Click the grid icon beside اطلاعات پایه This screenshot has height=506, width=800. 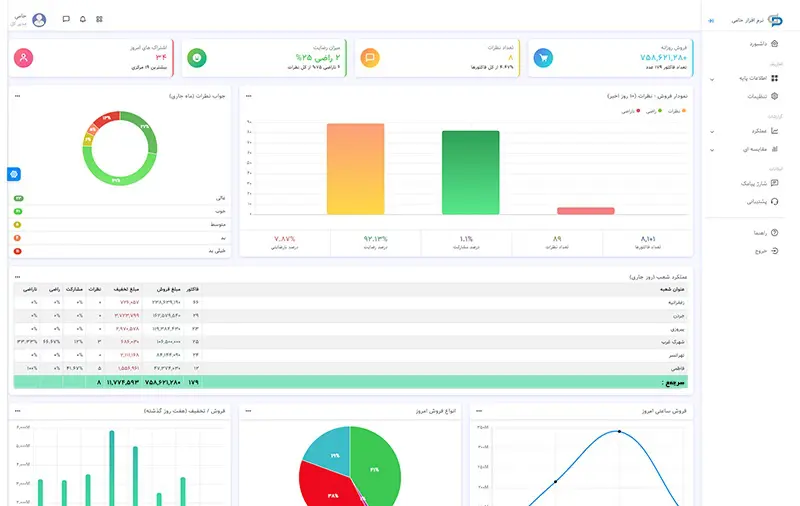(x=774, y=78)
